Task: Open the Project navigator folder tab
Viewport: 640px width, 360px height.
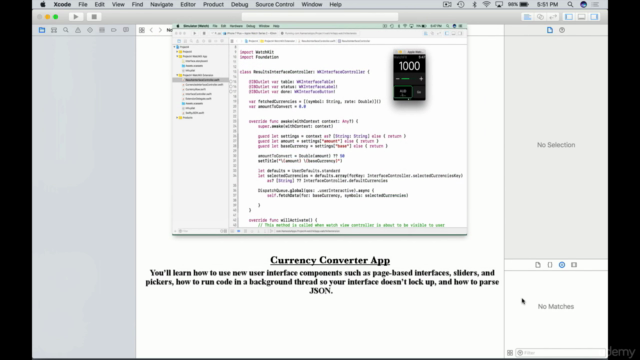Action: (x=42, y=30)
